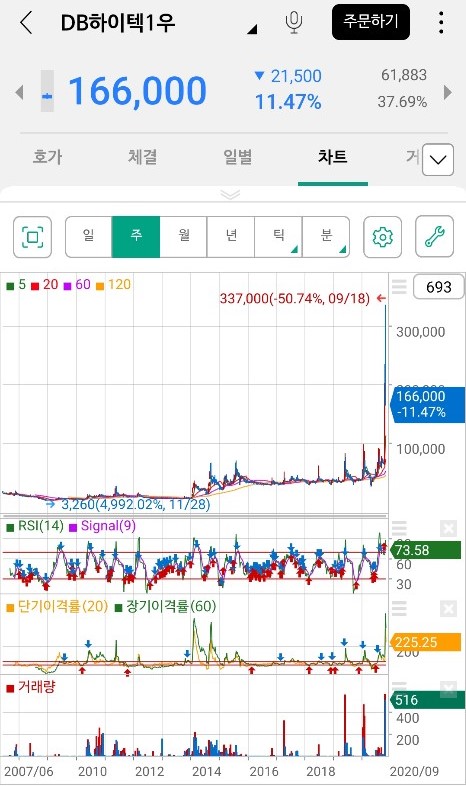Tap the 120 moving average legend
The height and width of the screenshot is (786, 466).
[114, 285]
